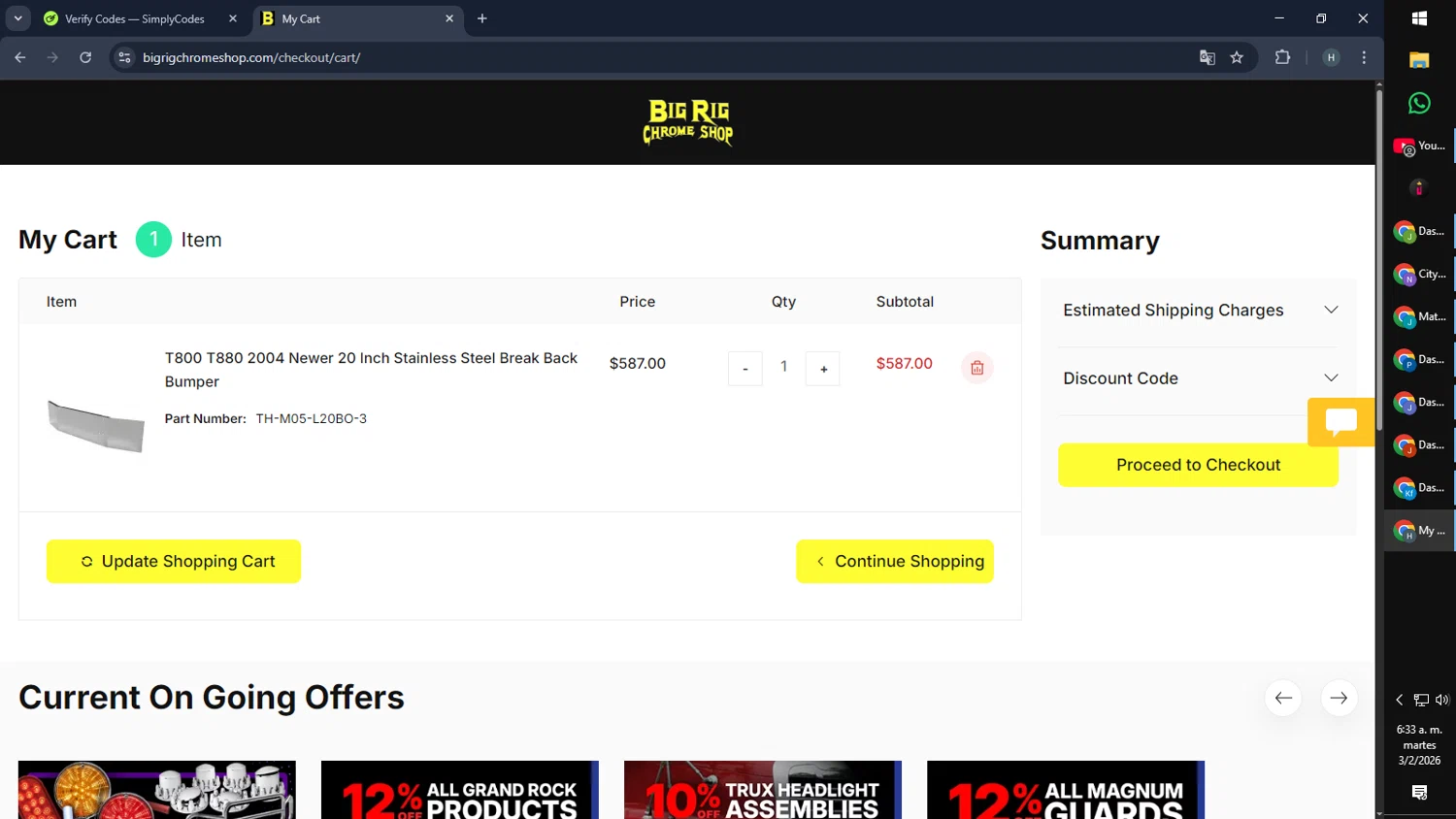Expand Estimated Shipping Charges section
This screenshot has height=819, width=1456.
click(1201, 311)
